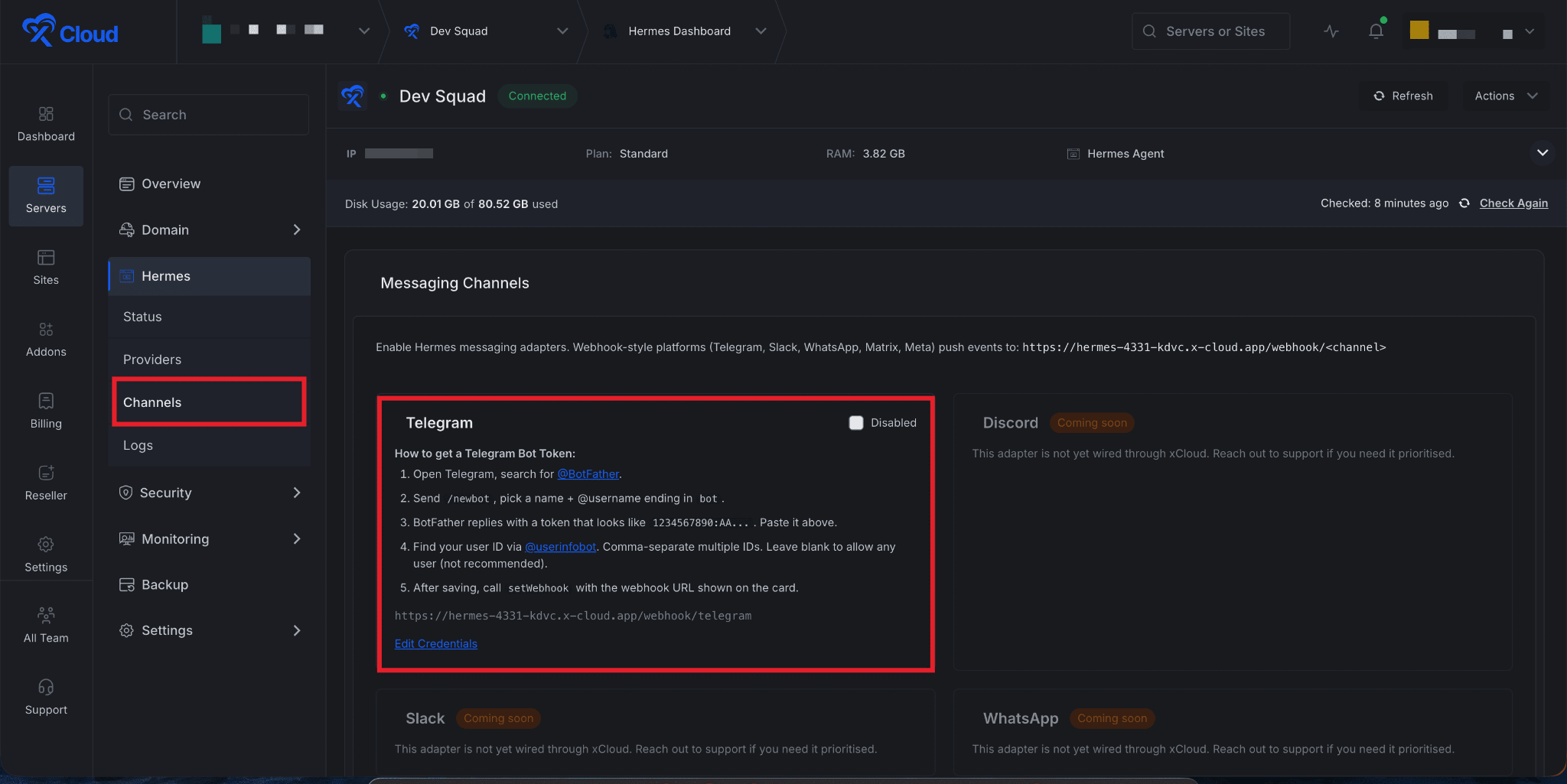
Task: Click the Servers or Sites search field
Action: pyautogui.click(x=1210, y=31)
